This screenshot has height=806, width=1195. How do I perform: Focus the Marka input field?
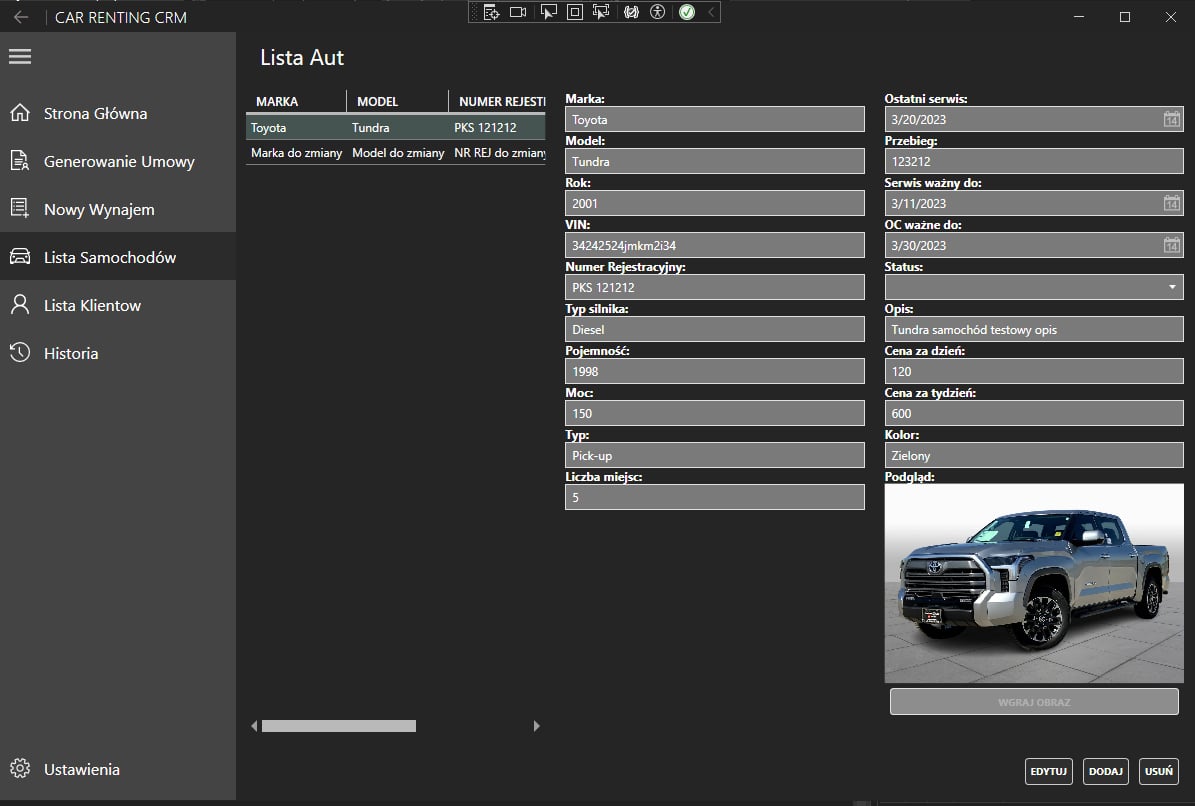pyautogui.click(x=715, y=120)
